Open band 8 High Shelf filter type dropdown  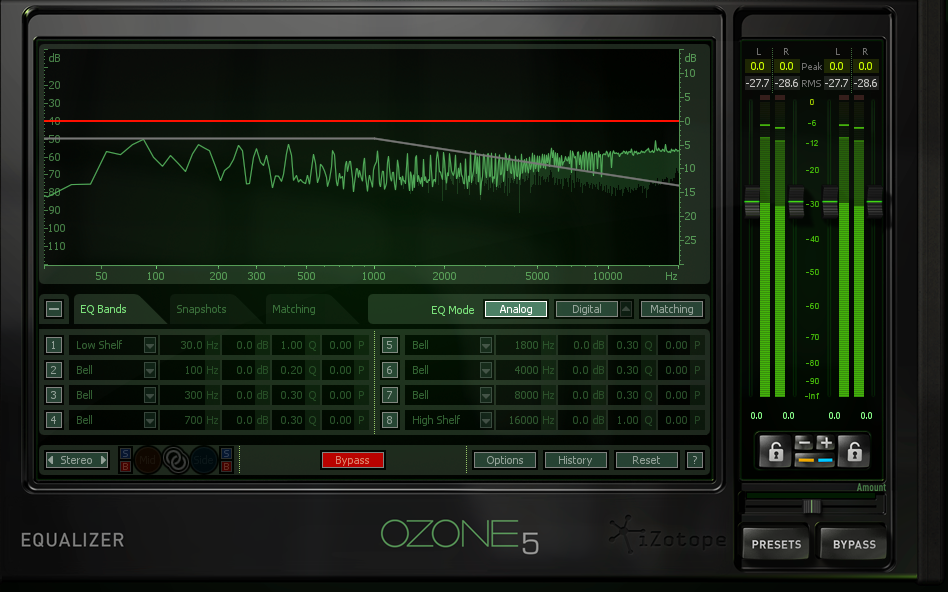[x=485, y=420]
